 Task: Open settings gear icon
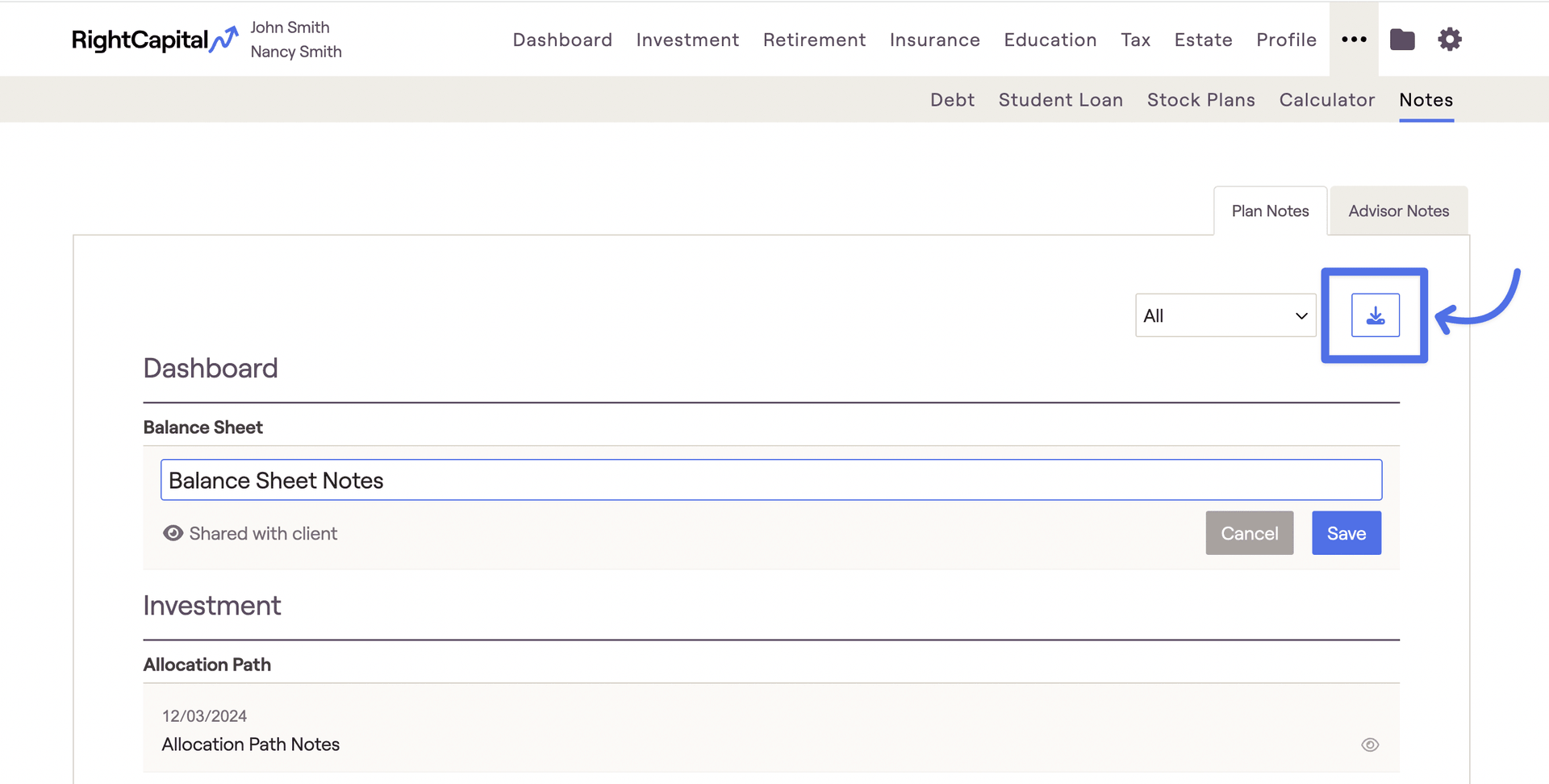click(x=1450, y=40)
